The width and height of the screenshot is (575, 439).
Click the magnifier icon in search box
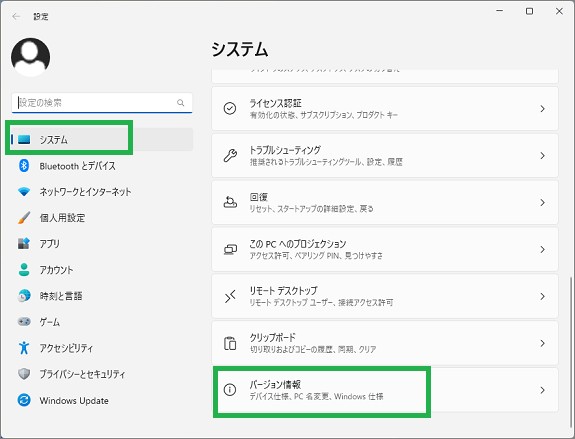pos(180,103)
